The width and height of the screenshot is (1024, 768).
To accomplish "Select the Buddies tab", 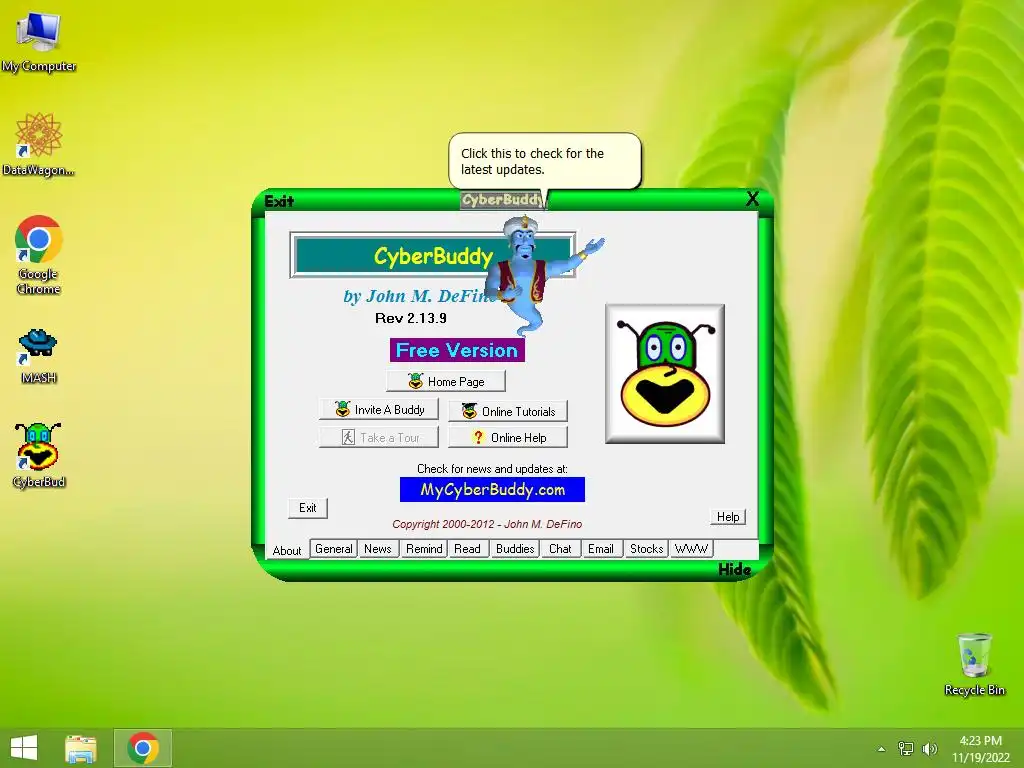I will (515, 549).
